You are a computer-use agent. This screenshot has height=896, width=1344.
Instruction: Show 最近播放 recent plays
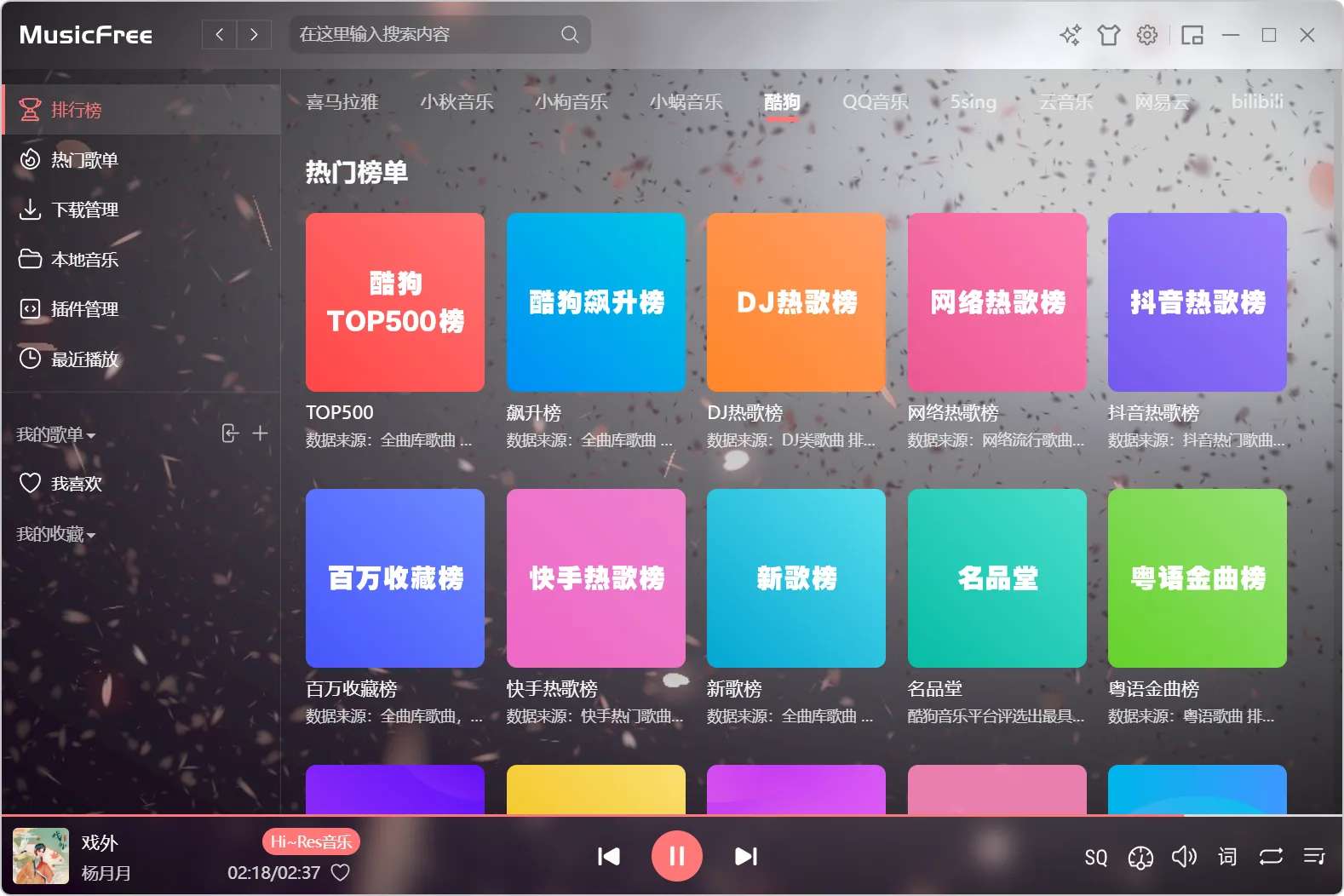(141, 359)
